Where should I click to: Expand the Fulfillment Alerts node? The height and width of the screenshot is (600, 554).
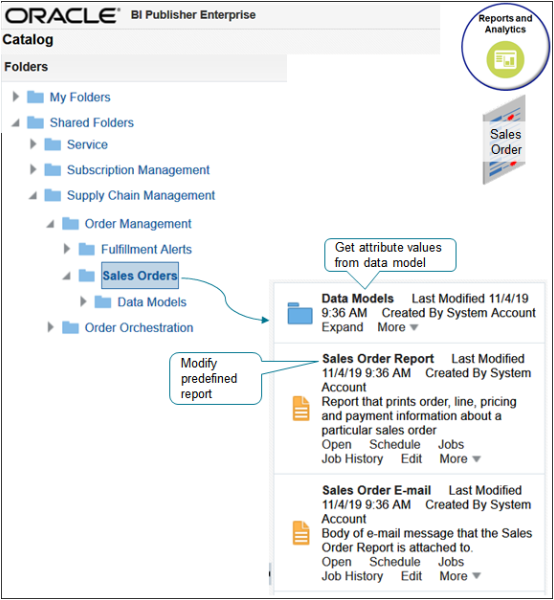click(67, 249)
